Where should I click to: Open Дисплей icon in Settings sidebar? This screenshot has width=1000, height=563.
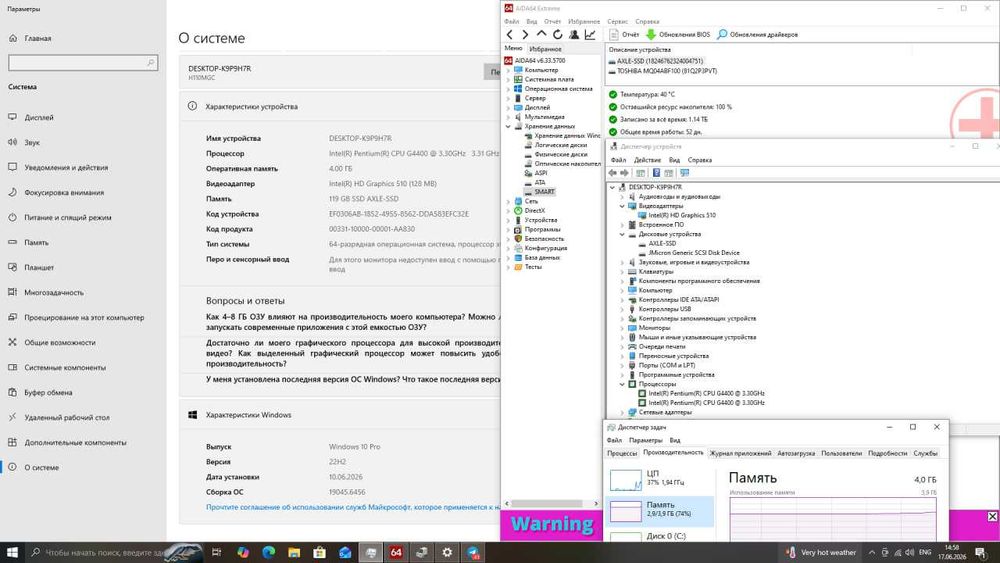12,117
